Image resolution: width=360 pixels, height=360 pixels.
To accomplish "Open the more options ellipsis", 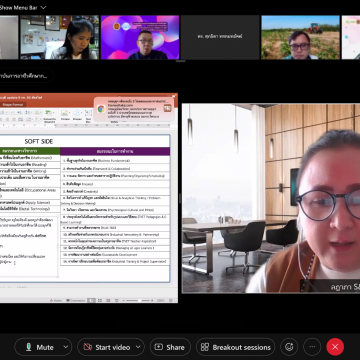I will [312, 347].
